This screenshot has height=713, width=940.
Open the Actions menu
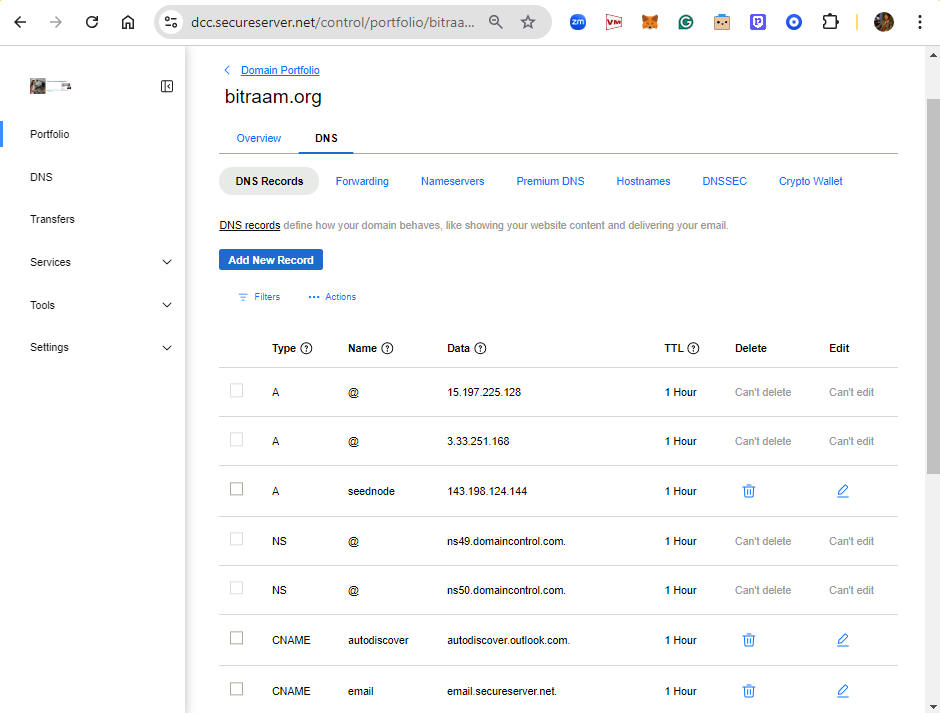tap(332, 297)
